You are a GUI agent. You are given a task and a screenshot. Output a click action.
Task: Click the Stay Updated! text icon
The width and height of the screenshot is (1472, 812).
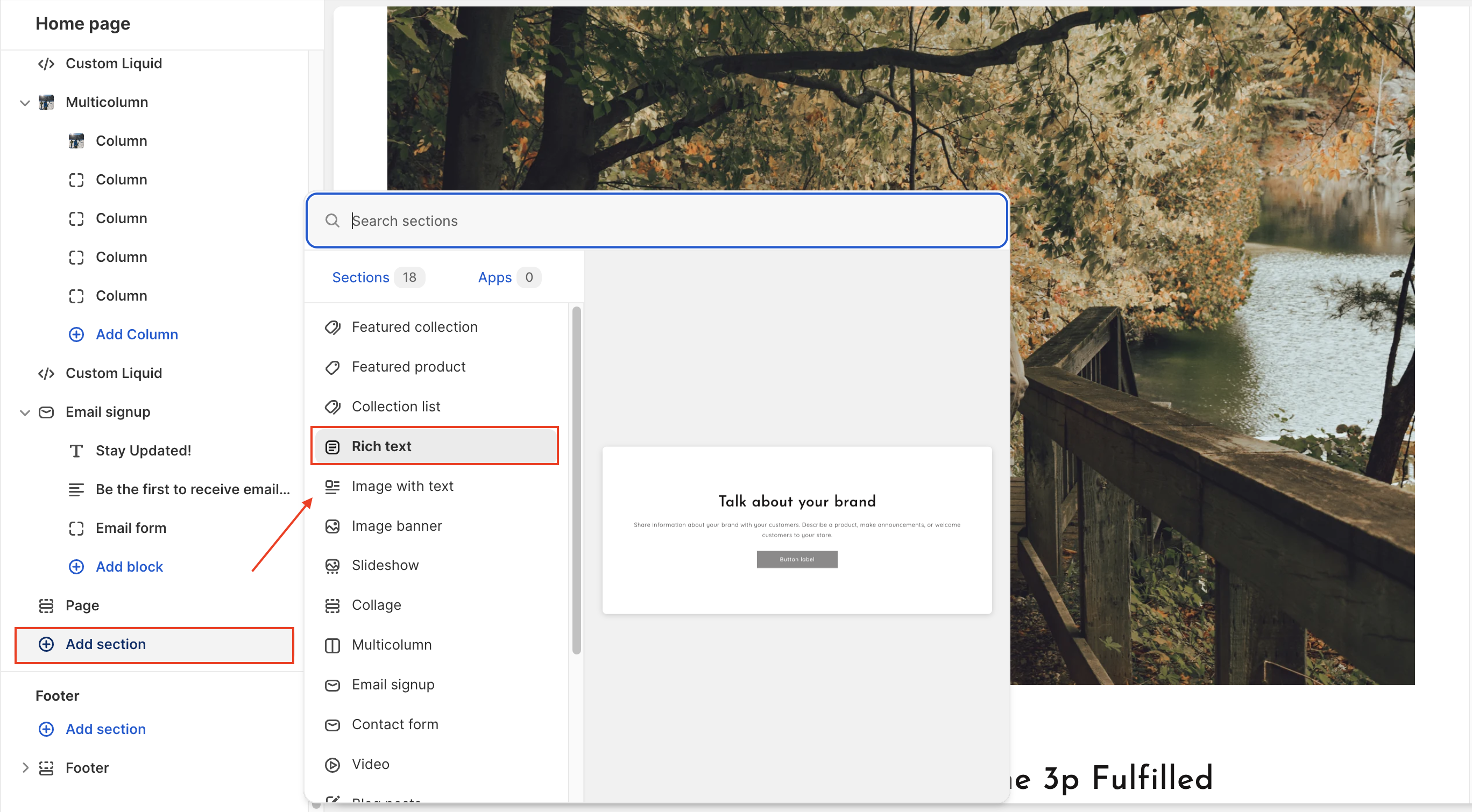[x=76, y=451]
